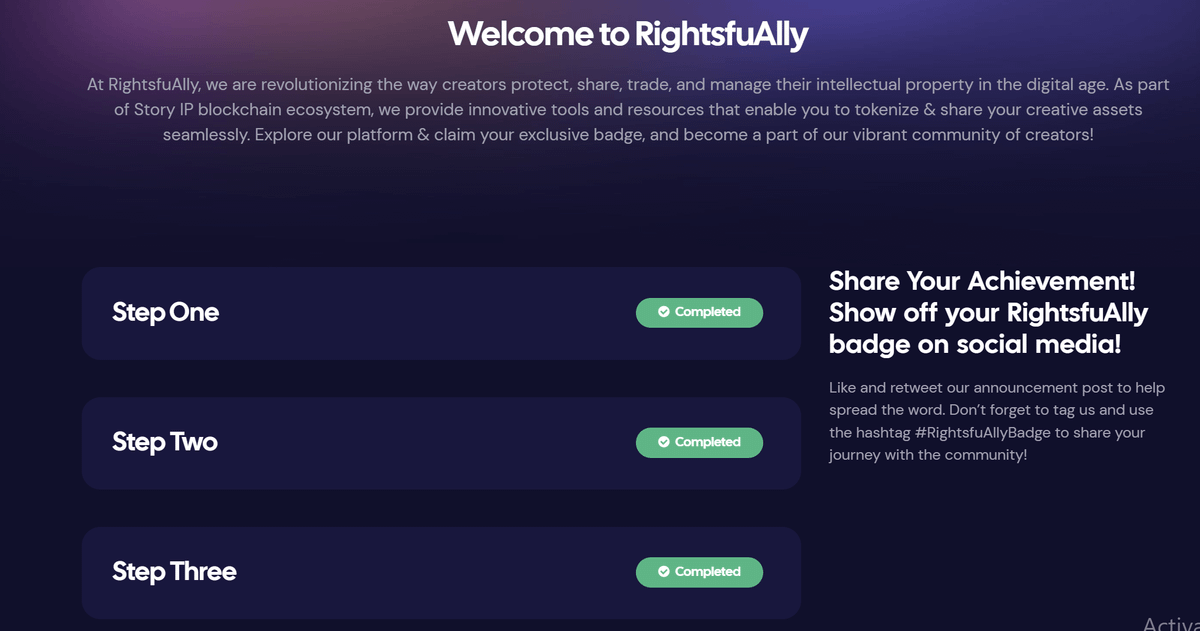Click the checkmark icon in Step Three's badge
This screenshot has height=631, width=1200.
664,572
